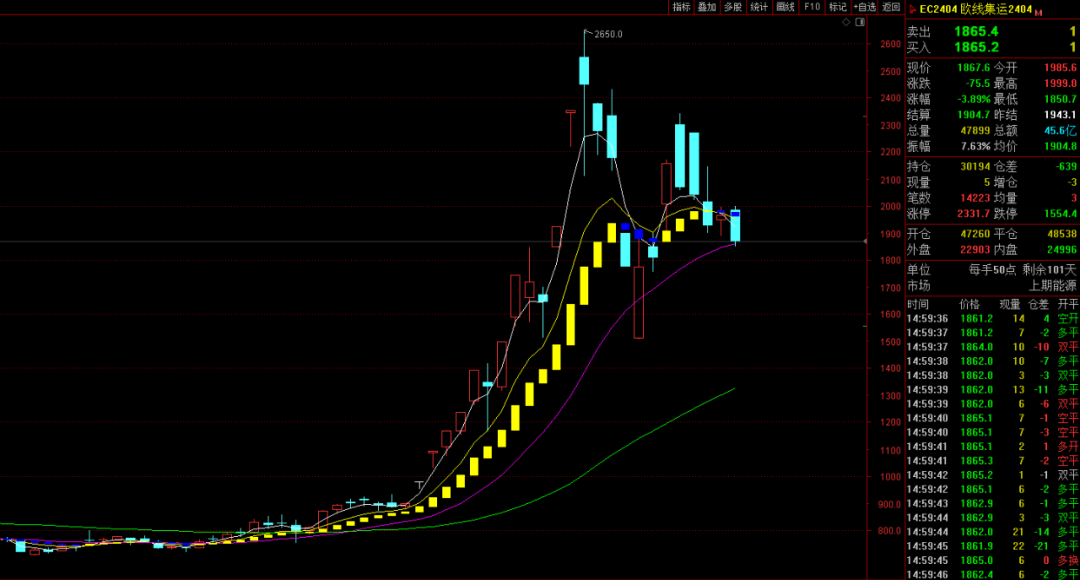The width and height of the screenshot is (1080, 580).
Task: Click the 最低 value 1850.7
Action: [1060, 99]
